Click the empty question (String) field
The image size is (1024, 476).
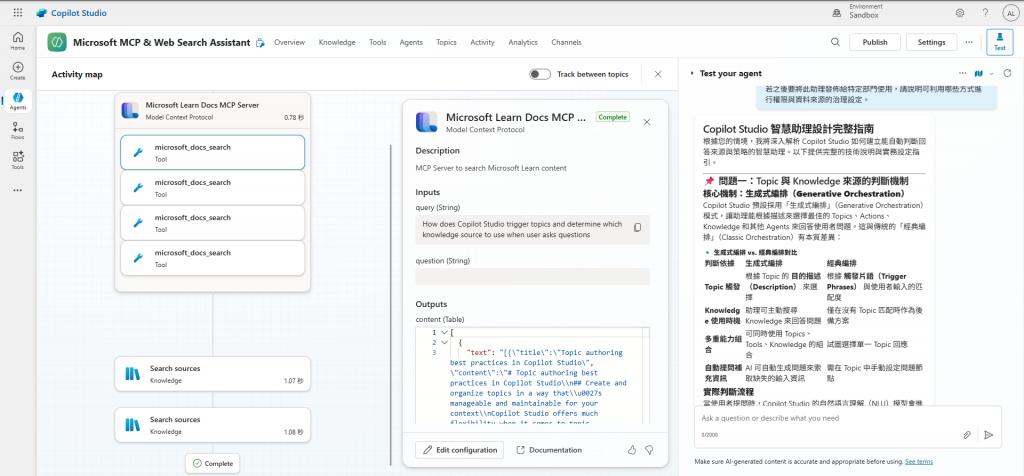[532, 276]
